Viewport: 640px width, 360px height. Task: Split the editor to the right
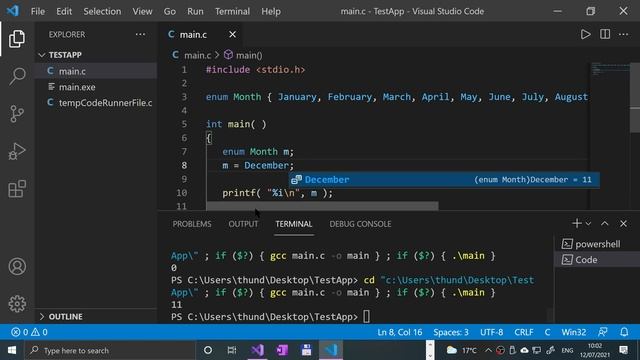pos(605,34)
